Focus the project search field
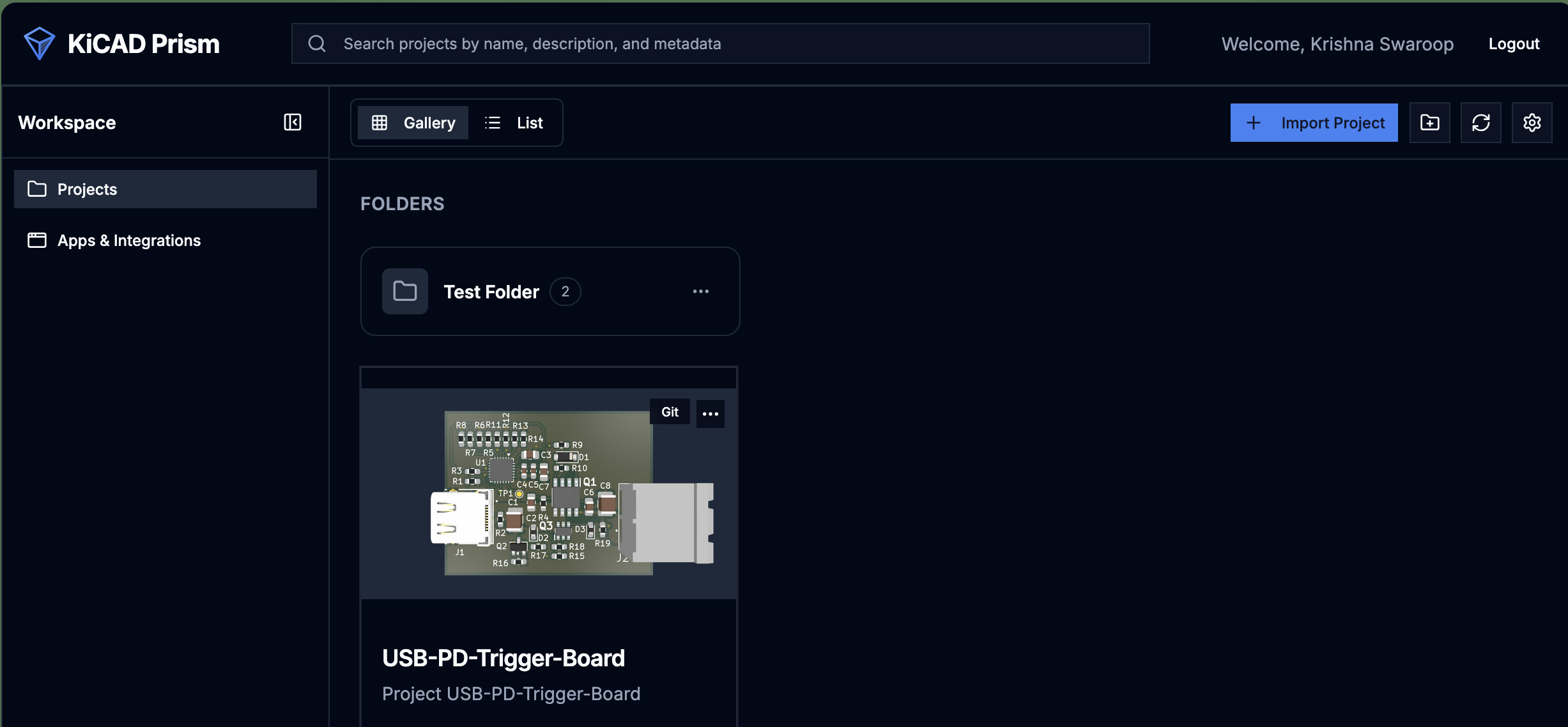Viewport: 1568px width, 727px height. [721, 43]
